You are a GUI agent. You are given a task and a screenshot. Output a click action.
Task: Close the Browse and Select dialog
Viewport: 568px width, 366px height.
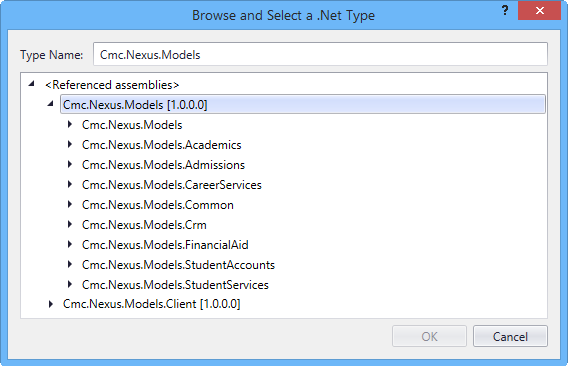point(539,11)
